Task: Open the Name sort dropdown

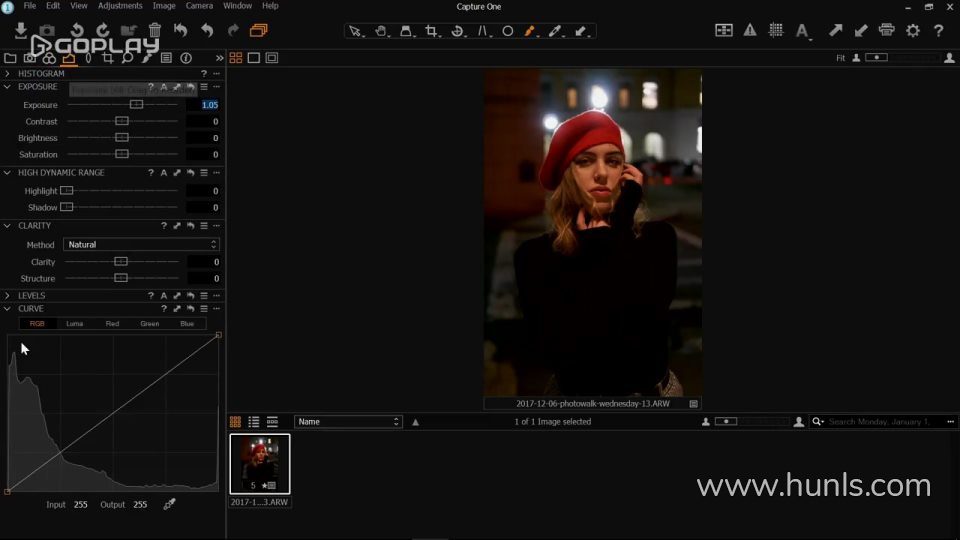Action: pos(348,422)
